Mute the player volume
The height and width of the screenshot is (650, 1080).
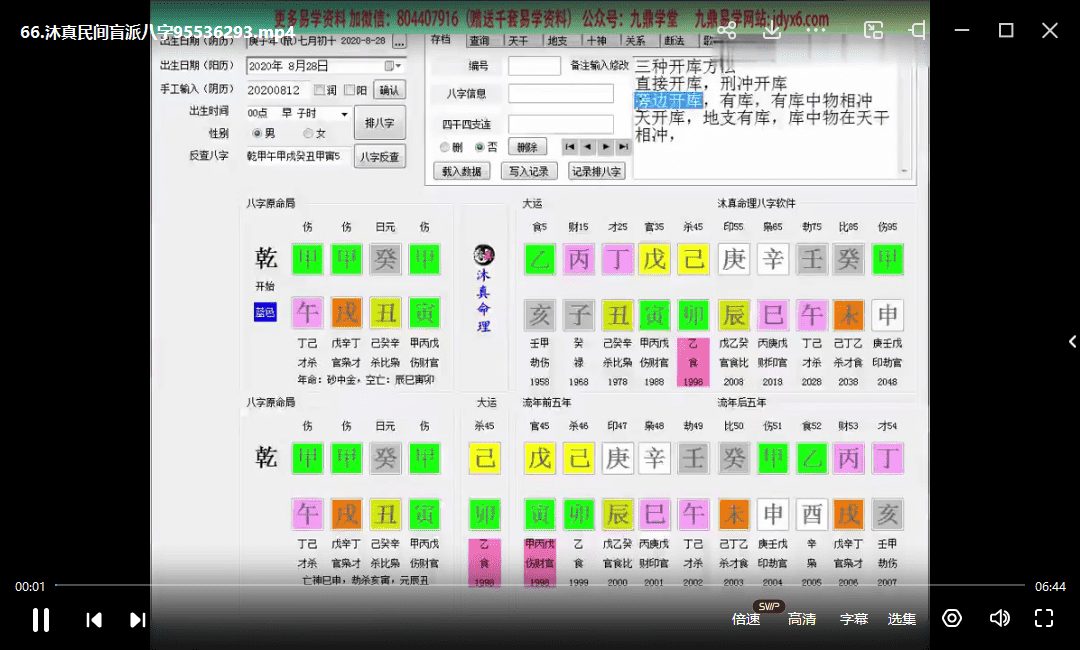click(998, 618)
